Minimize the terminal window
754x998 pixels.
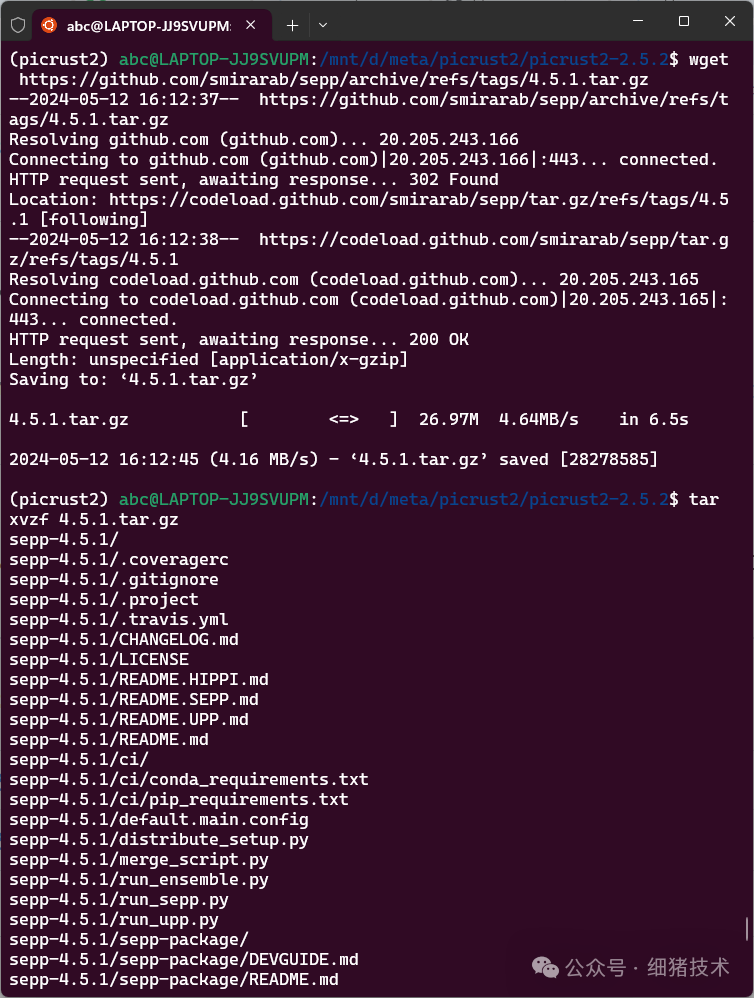click(x=638, y=21)
